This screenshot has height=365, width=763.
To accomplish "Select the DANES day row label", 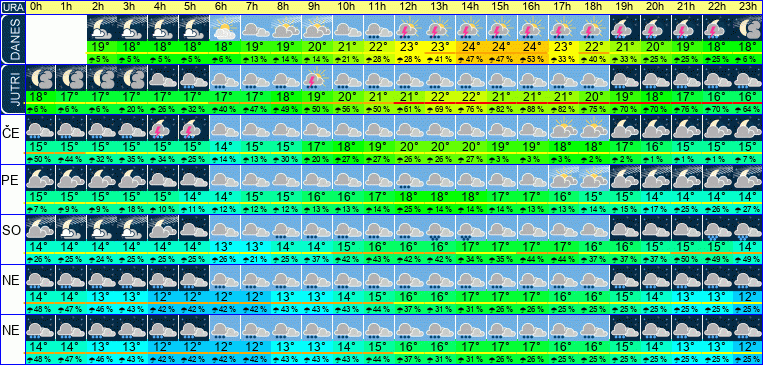I will 13,39.
